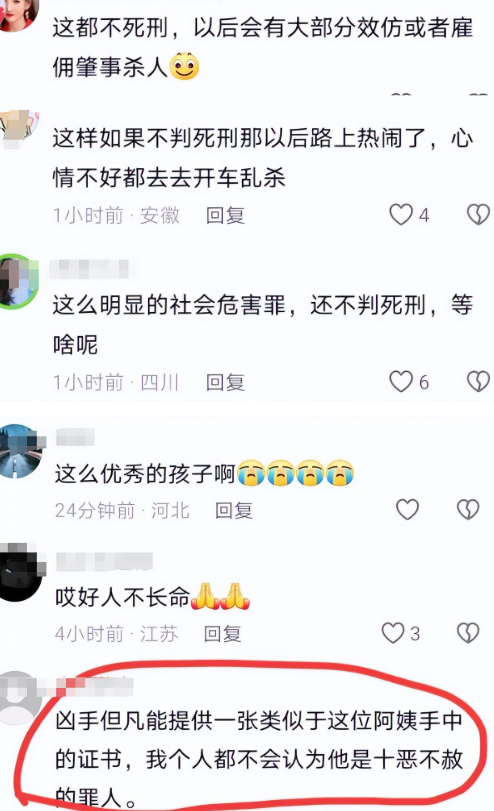Dislike the Anhui comment via broken heart
This screenshot has width=494, height=811.
tap(478, 214)
